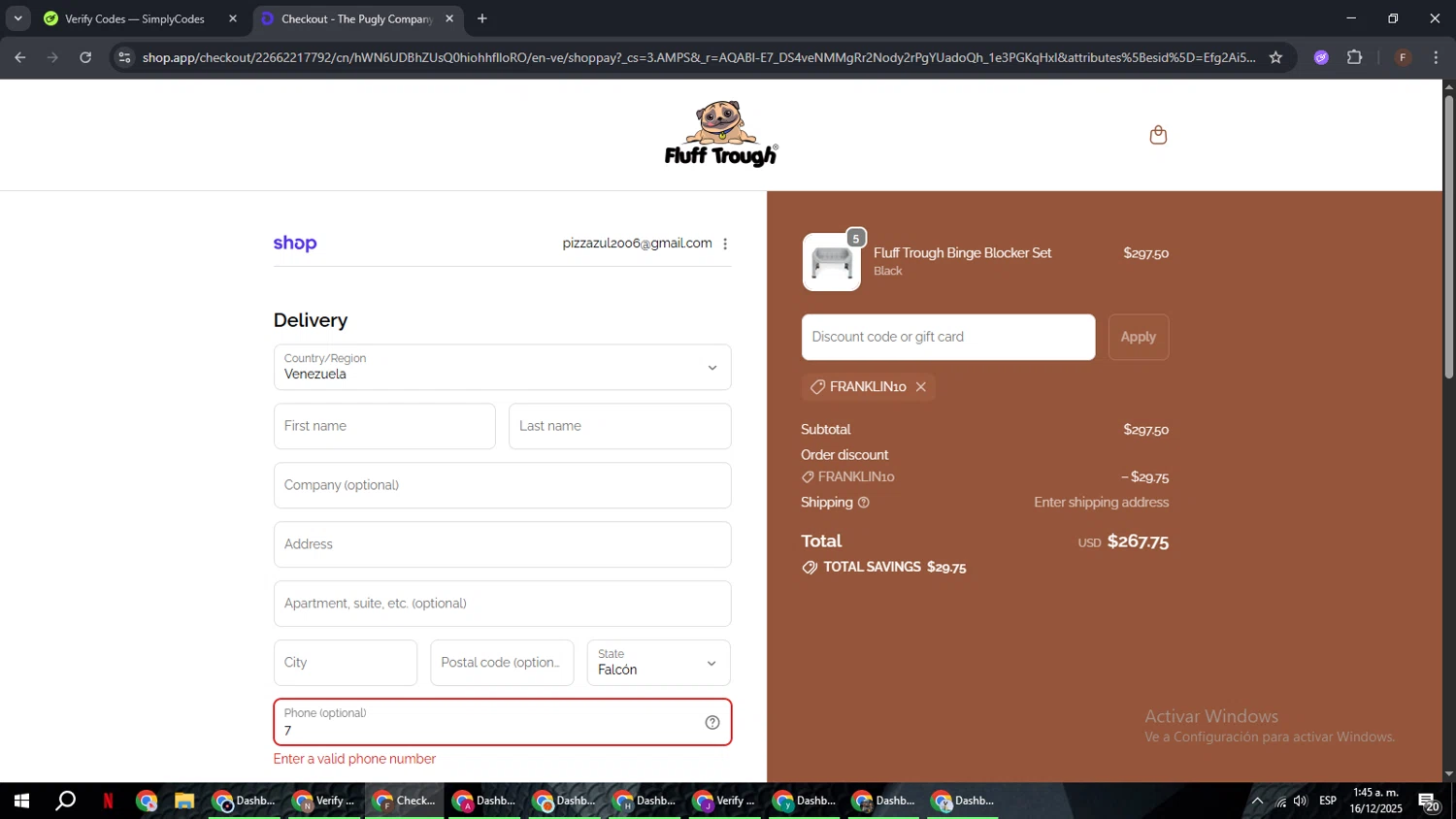Expand the State dropdown showing Falcón

coord(658,663)
